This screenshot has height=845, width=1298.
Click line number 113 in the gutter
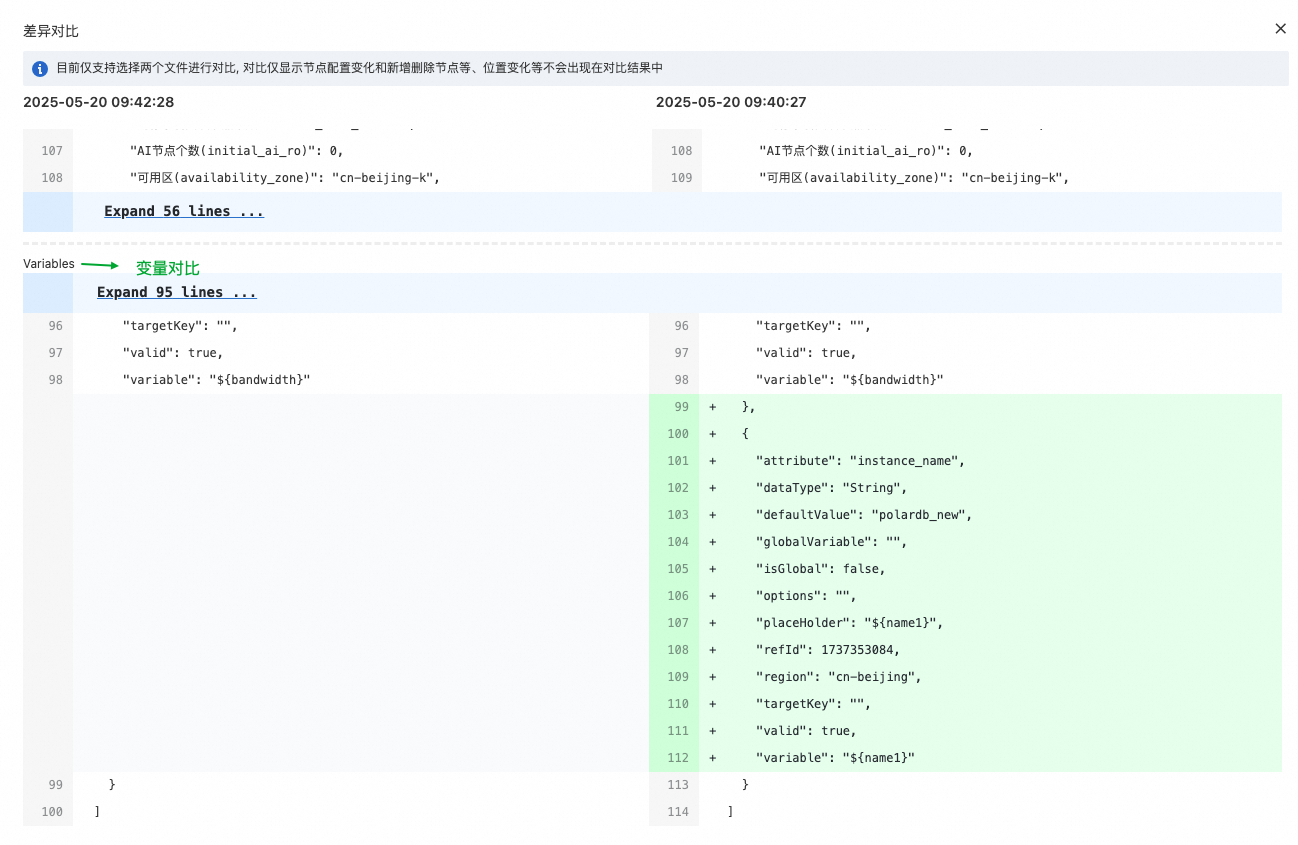click(x=678, y=785)
